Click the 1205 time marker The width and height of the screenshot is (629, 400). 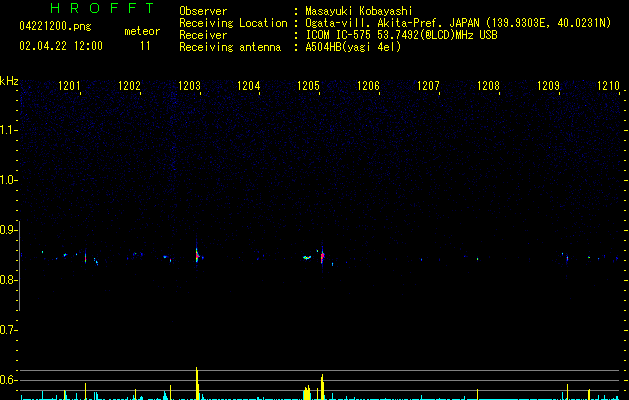pos(308,86)
